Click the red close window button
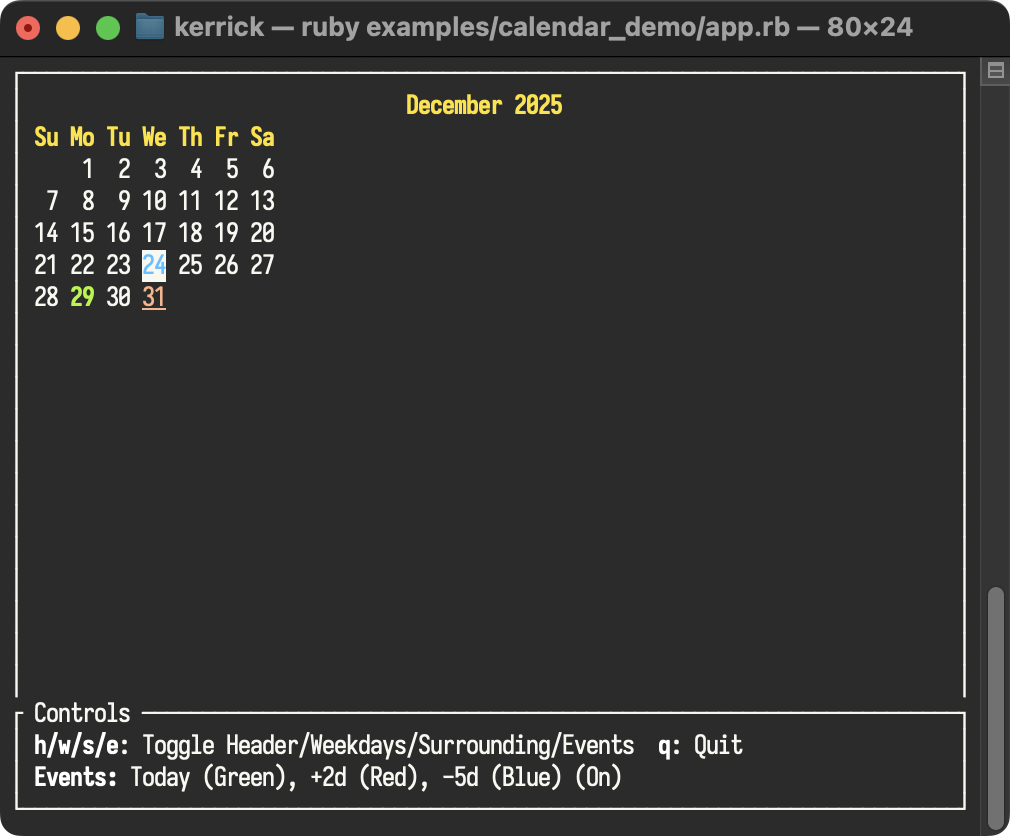 click(28, 28)
